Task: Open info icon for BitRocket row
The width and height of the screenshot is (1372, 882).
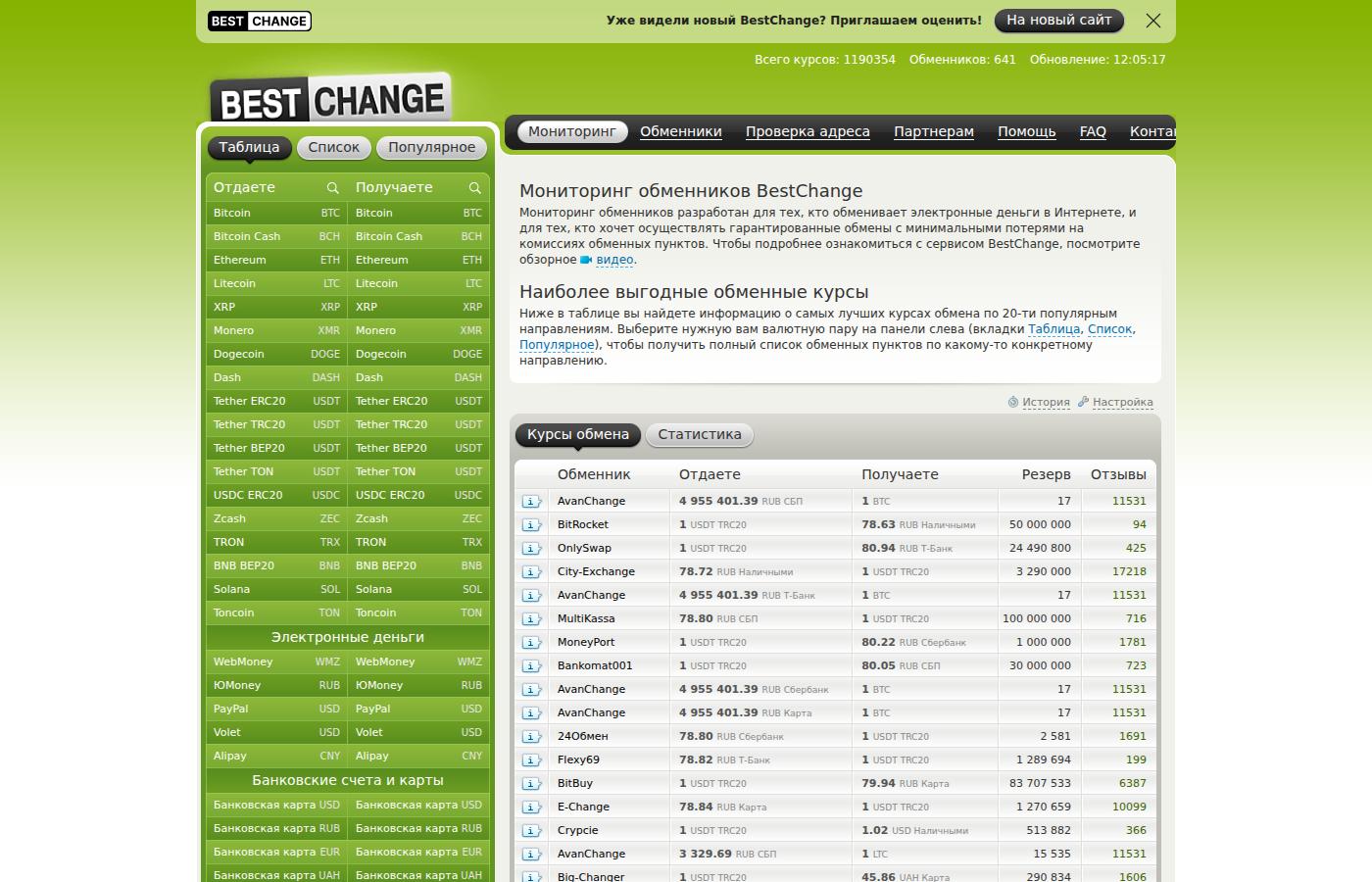Action: click(531, 524)
